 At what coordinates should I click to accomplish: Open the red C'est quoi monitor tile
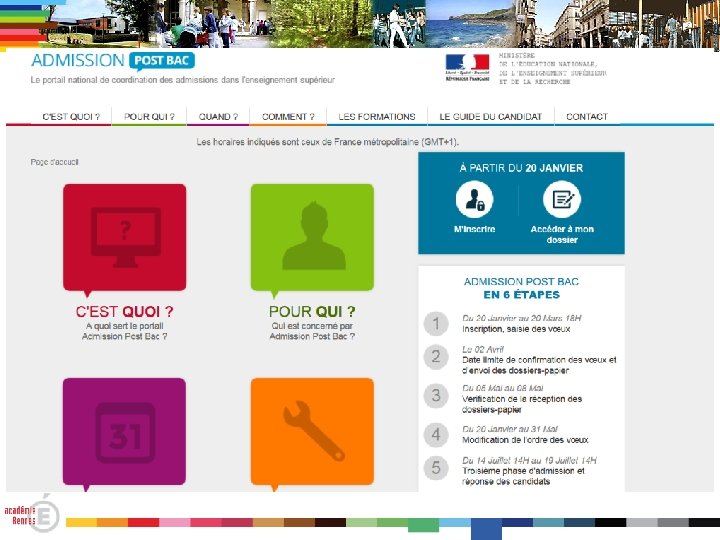(x=124, y=238)
